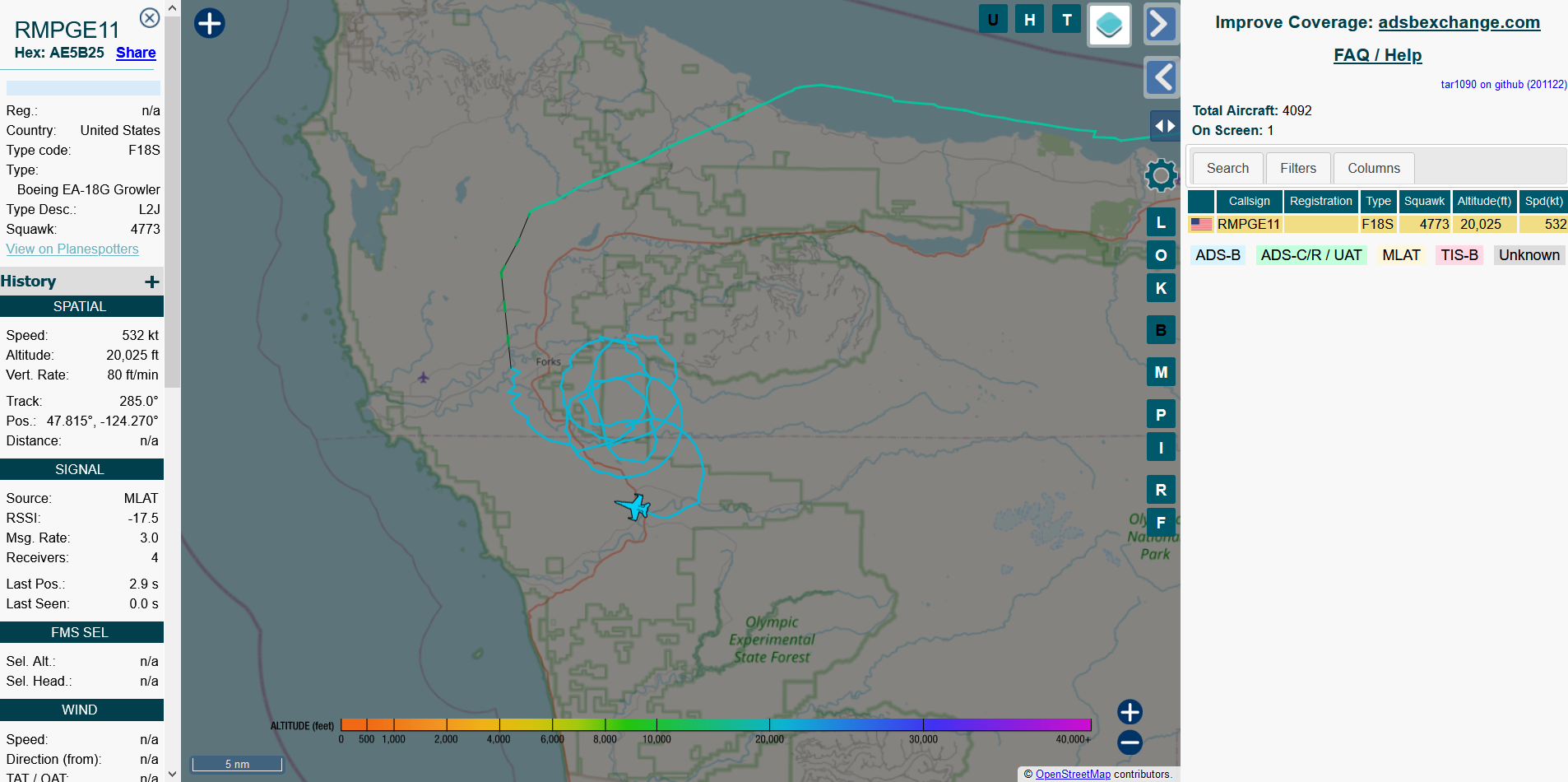Zoom out the map with minus button
The image size is (1568, 782).
pyautogui.click(x=1130, y=742)
